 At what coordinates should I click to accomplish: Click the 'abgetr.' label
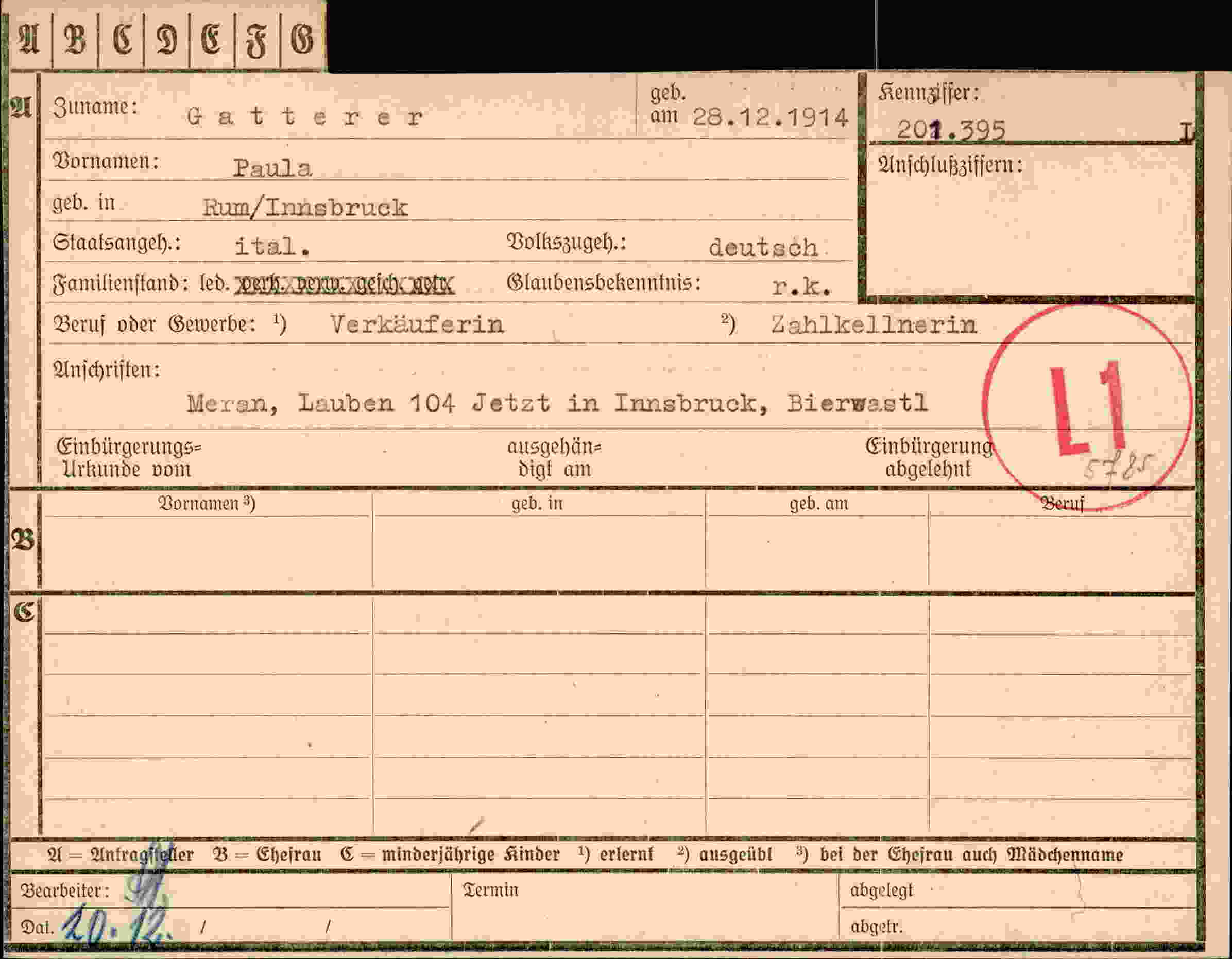tap(877, 927)
